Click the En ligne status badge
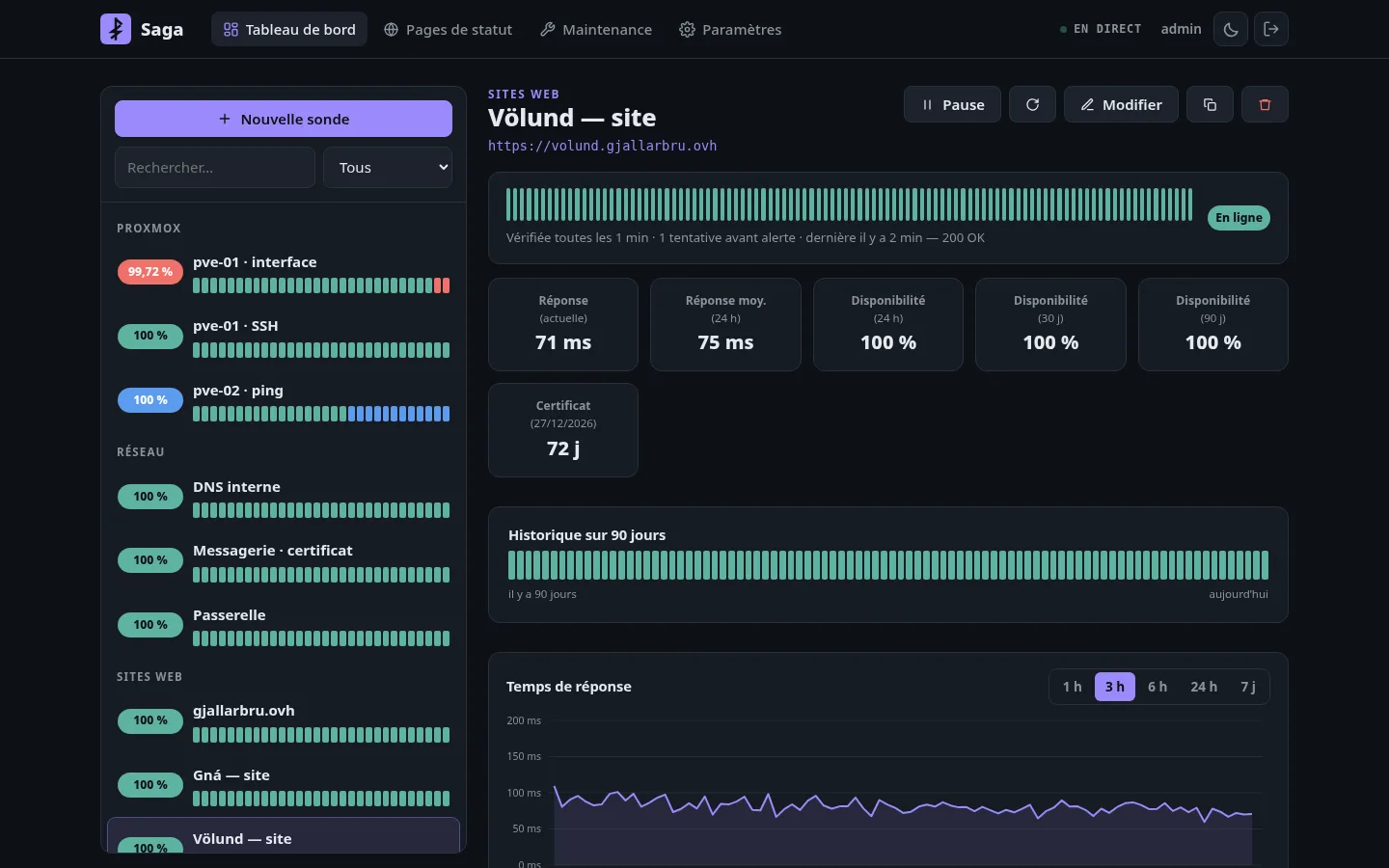 pos(1239,218)
